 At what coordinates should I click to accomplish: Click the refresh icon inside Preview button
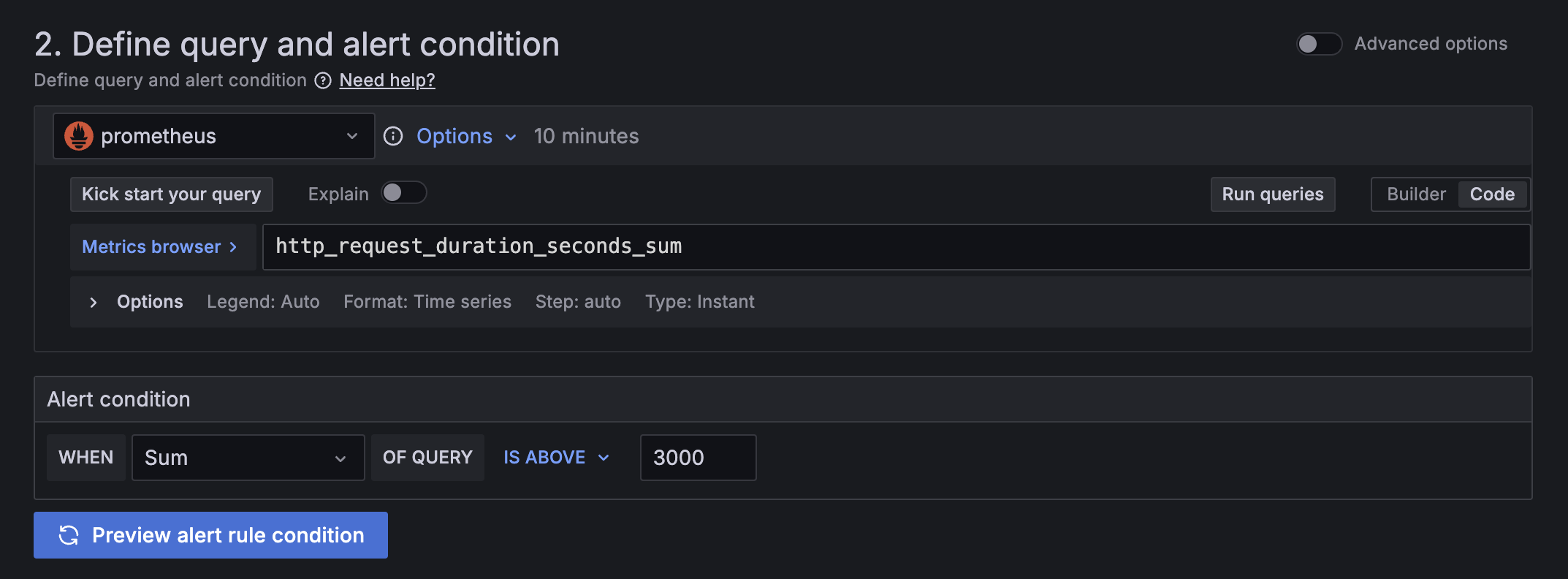[x=68, y=534]
